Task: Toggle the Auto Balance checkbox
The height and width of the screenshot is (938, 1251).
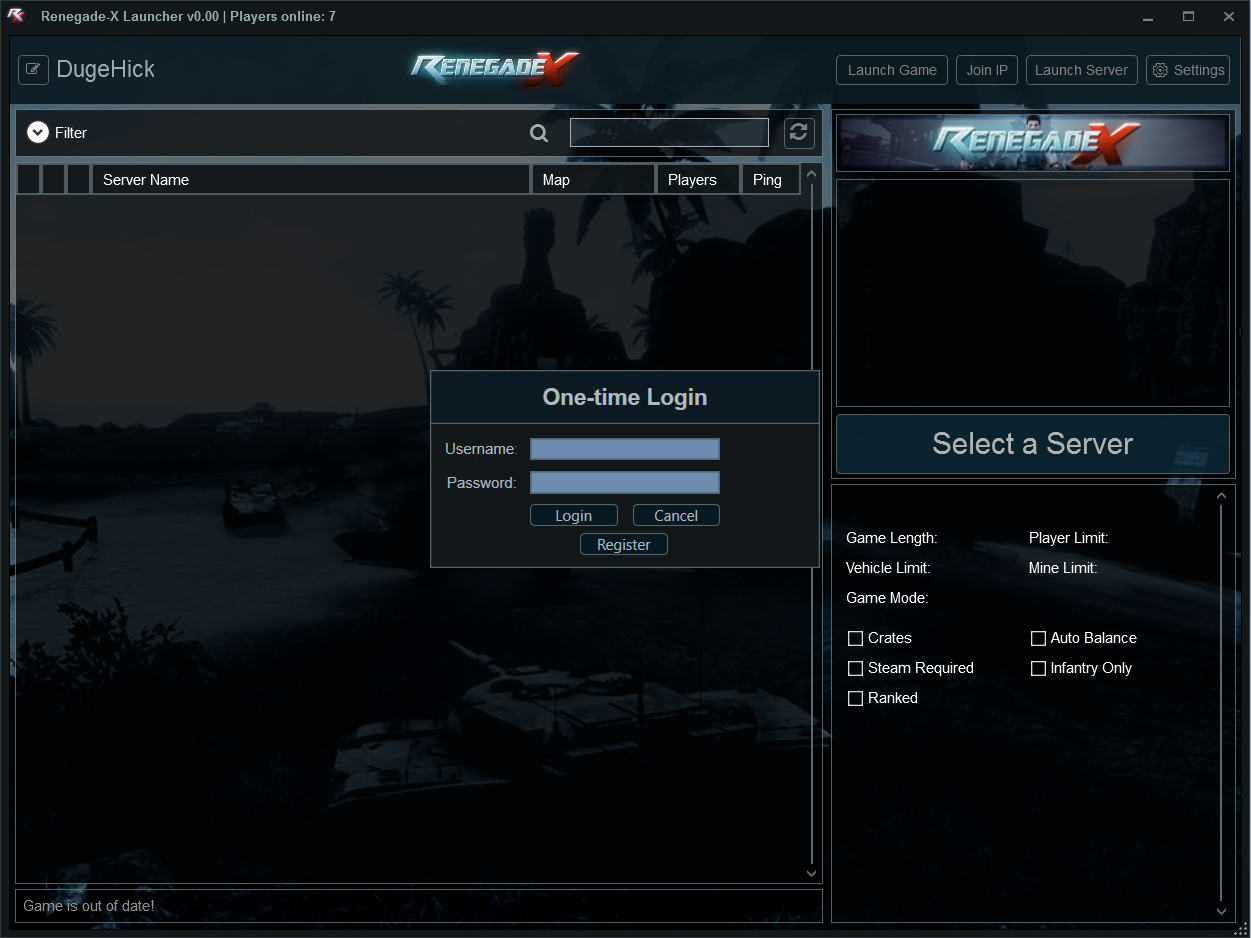Action: 1038,639
